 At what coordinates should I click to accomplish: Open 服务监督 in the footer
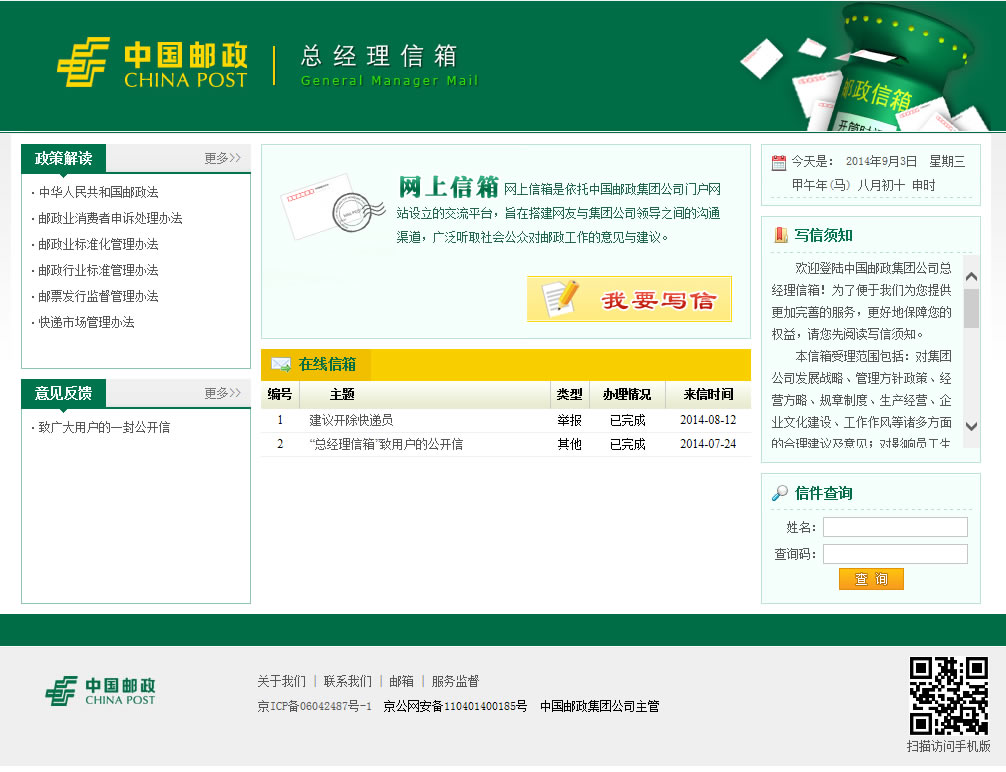pos(455,681)
